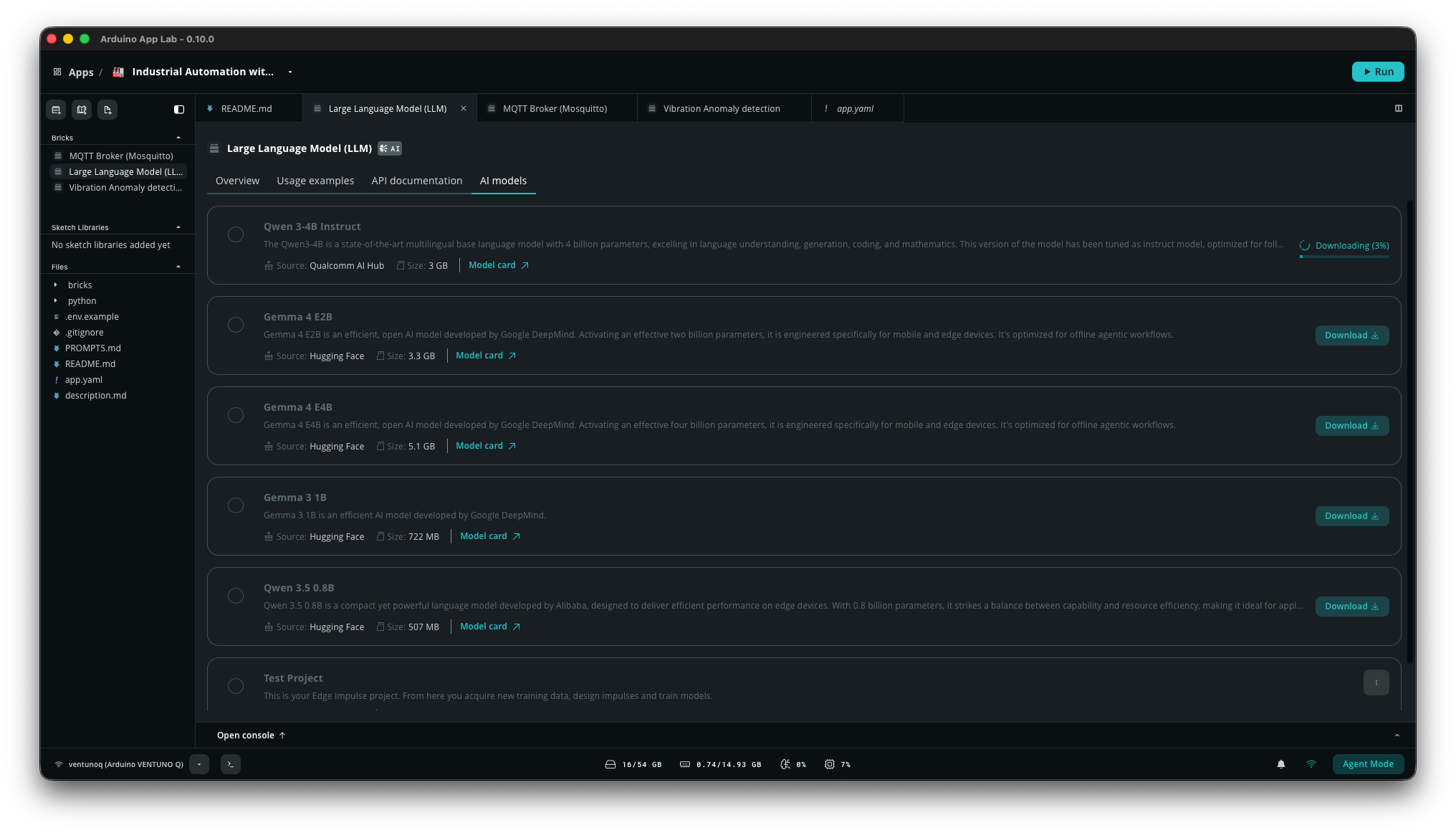Switch to the MQTT Broker (Mosquitto) tab
Image resolution: width=1456 pixels, height=833 pixels.
[x=557, y=108]
